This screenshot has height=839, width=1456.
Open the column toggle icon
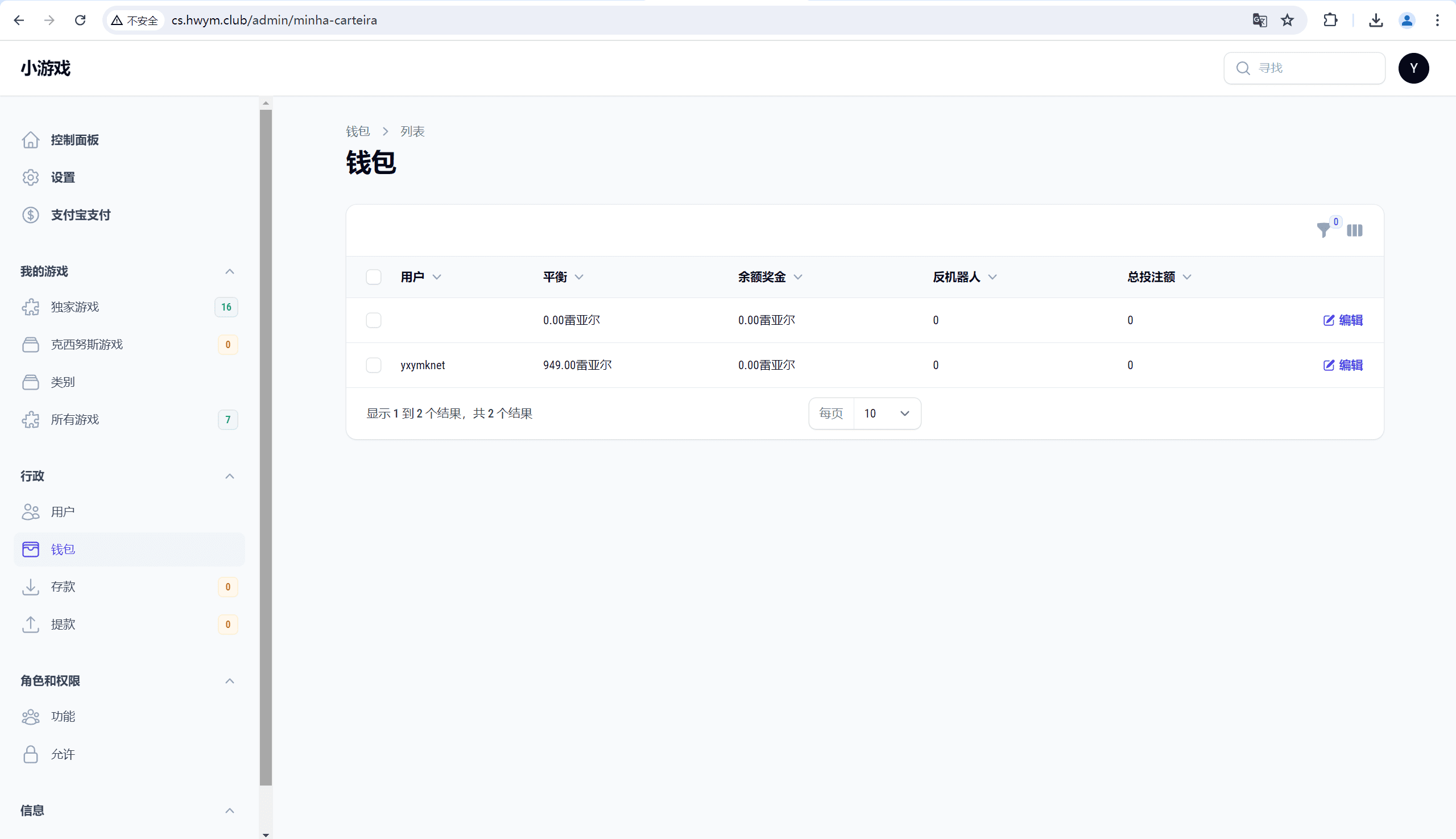(1354, 230)
